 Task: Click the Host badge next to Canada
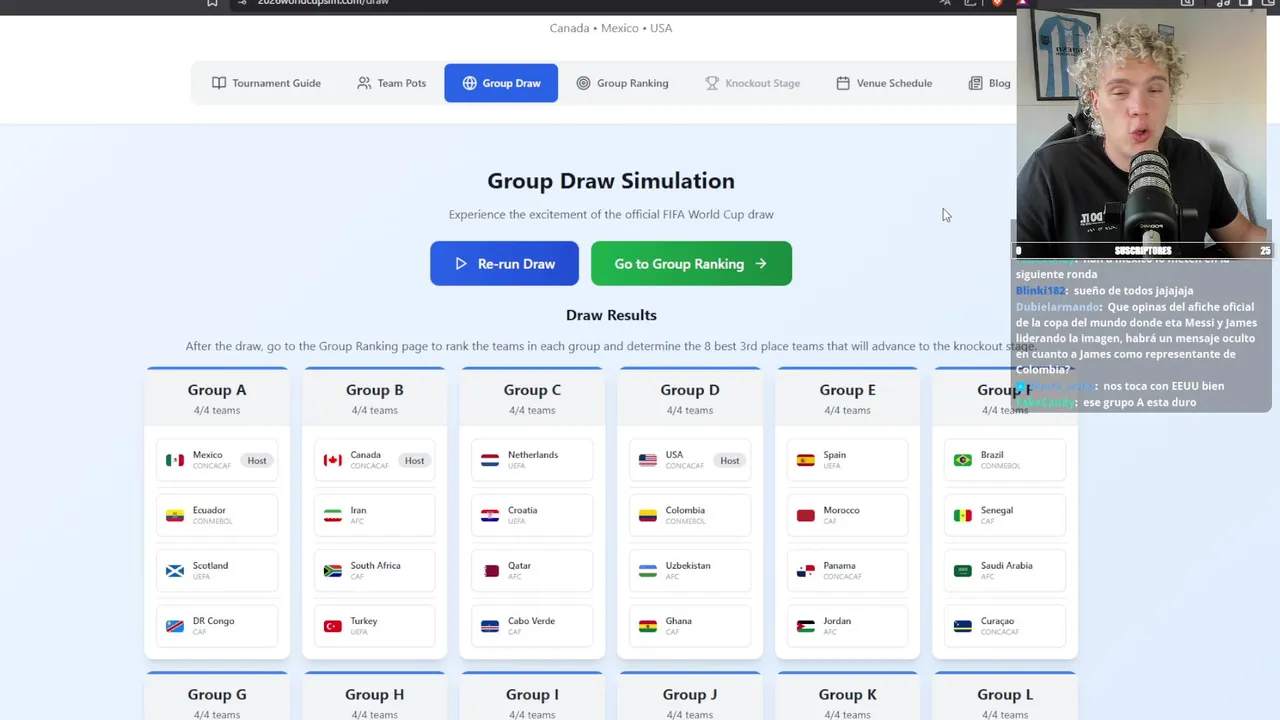[414, 461]
